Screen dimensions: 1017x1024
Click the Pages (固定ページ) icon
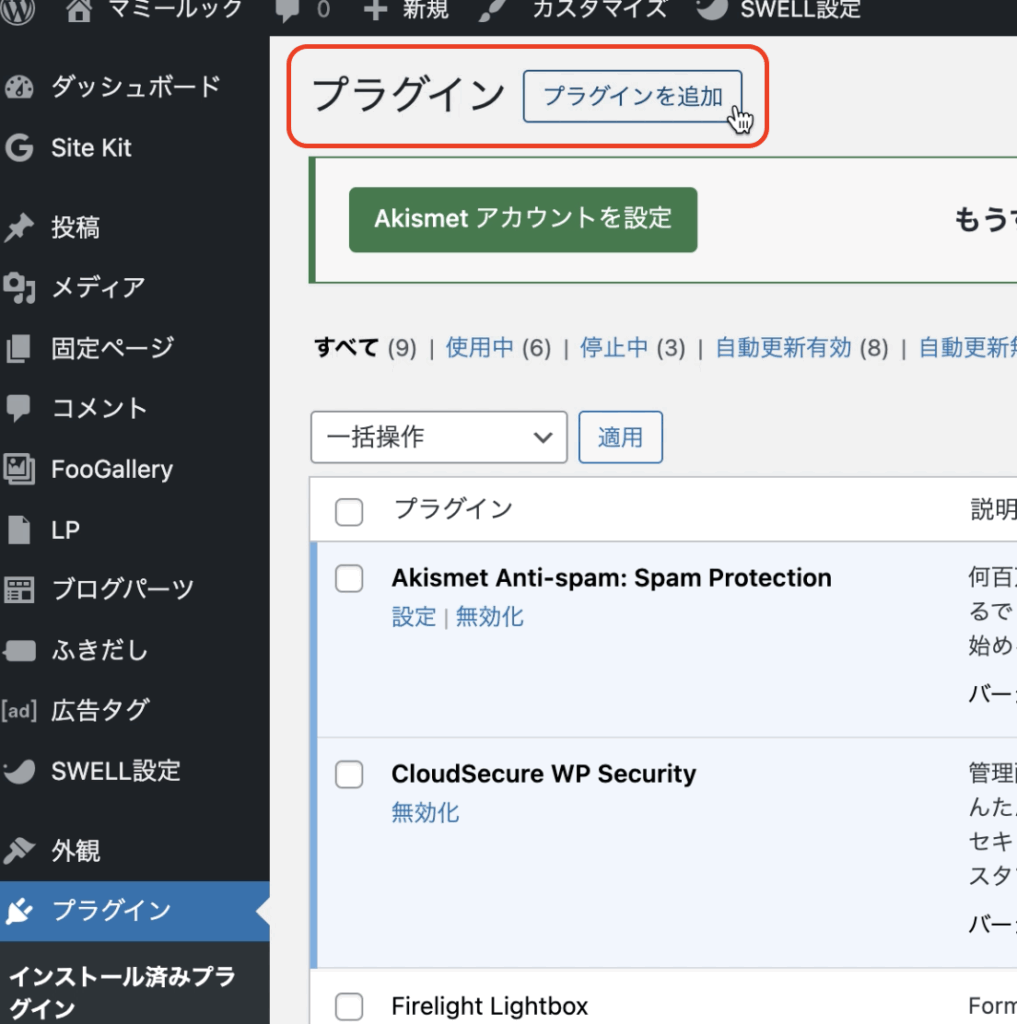(x=19, y=349)
